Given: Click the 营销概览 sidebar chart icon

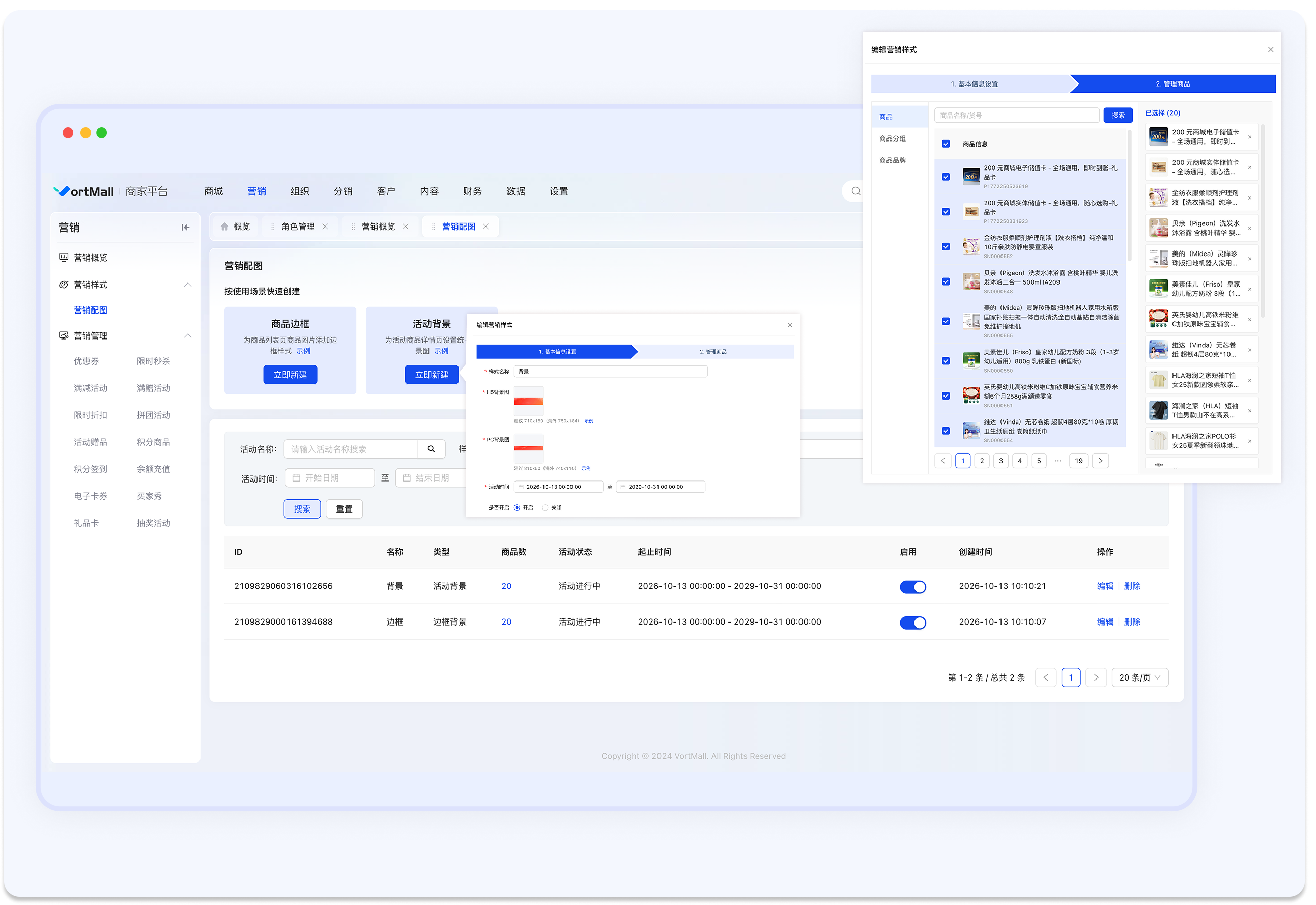Looking at the screenshot, I should 64,258.
